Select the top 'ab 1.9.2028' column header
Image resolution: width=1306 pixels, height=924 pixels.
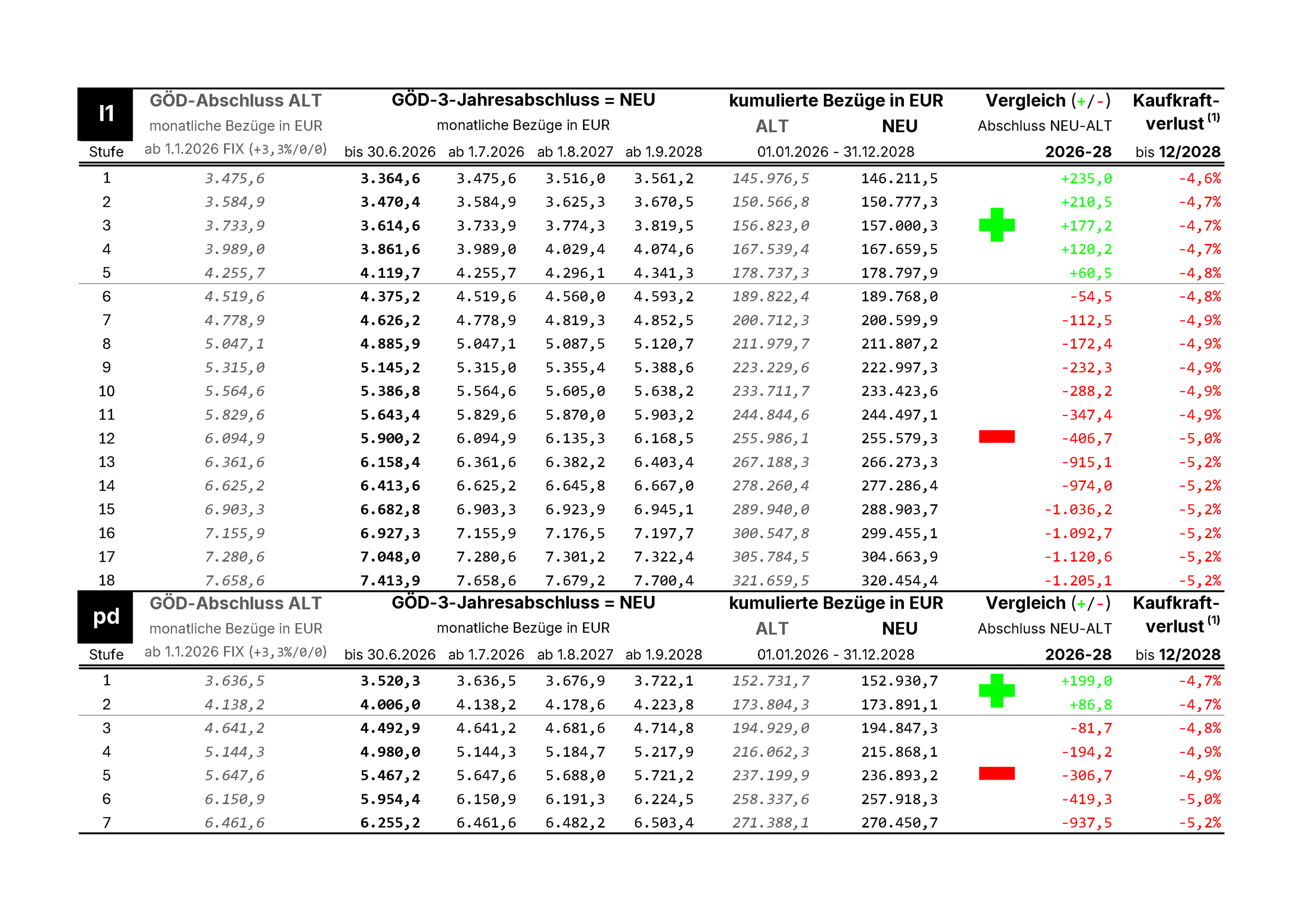[x=663, y=152]
